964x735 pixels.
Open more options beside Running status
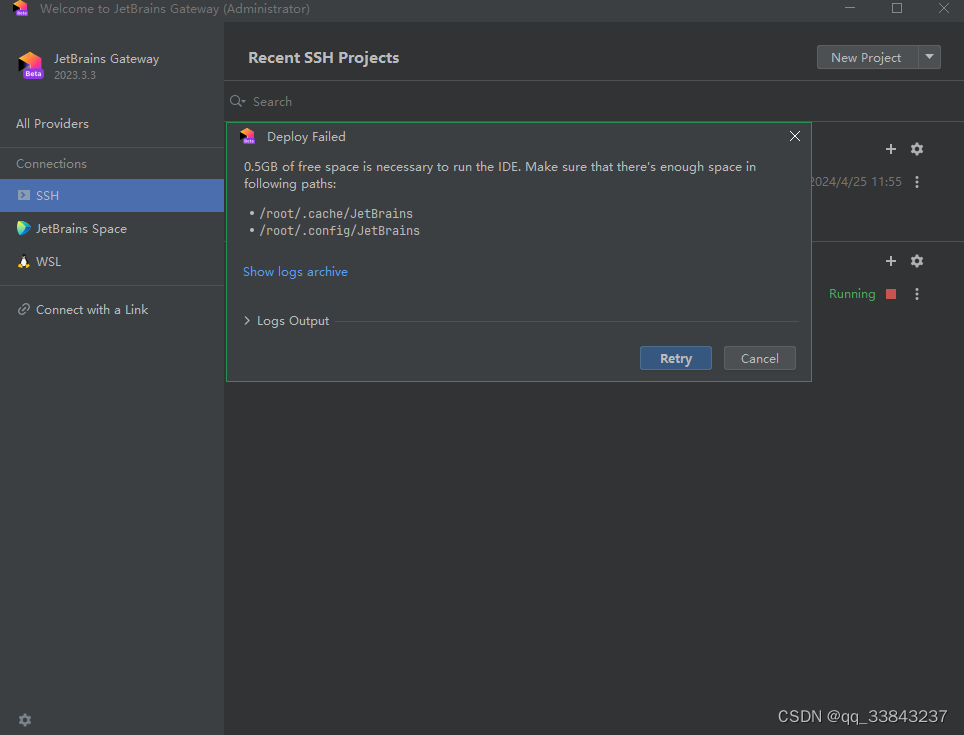[917, 294]
